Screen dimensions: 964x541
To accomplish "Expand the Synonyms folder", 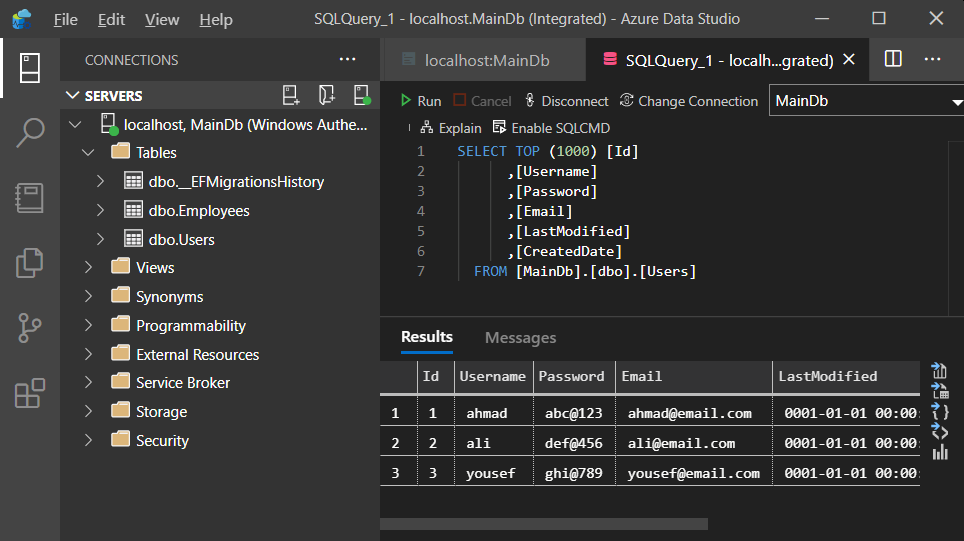I will 89,296.
